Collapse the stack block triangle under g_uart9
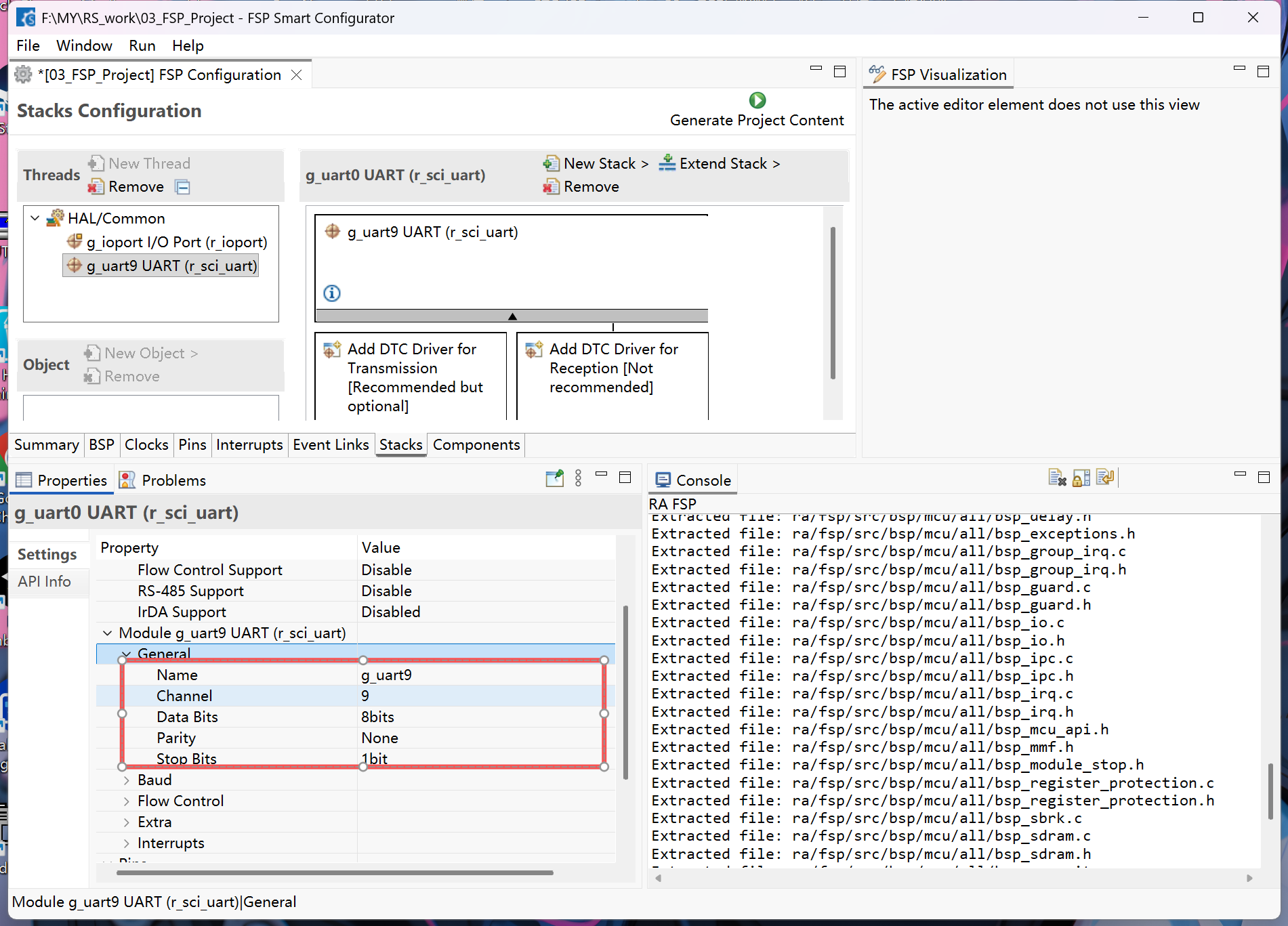The image size is (1288, 926). point(512,316)
